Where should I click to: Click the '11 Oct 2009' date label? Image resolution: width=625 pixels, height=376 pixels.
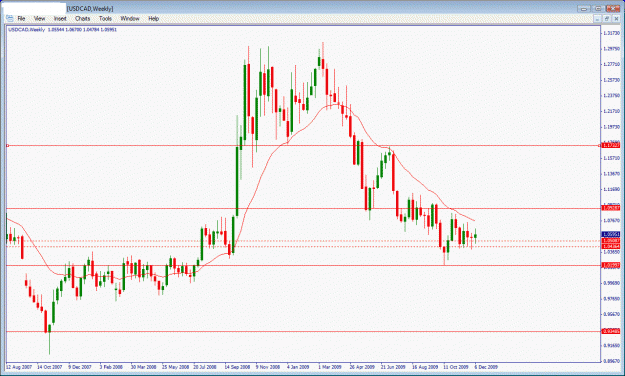(456, 367)
